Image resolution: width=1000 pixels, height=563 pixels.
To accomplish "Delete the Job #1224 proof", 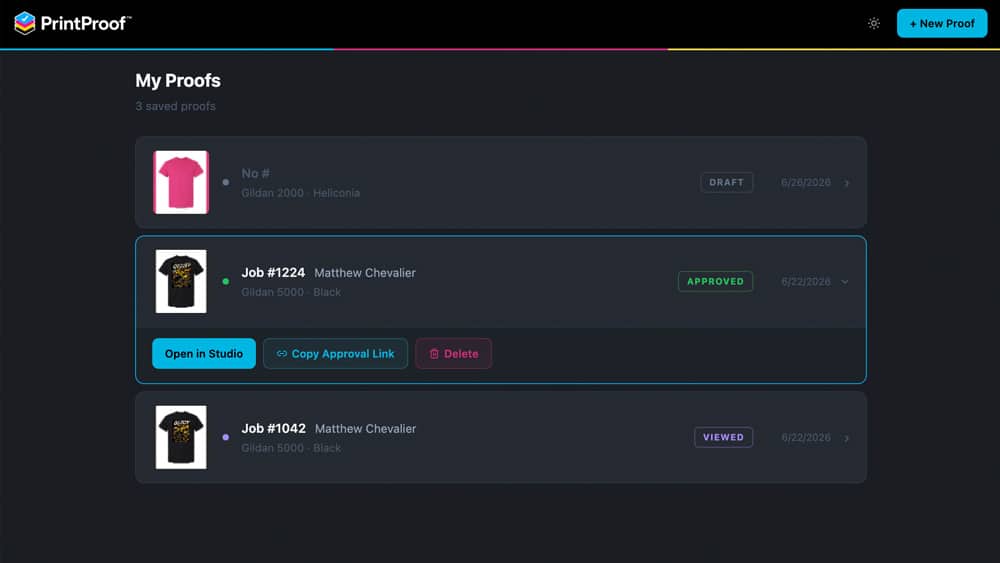I will [x=453, y=353].
